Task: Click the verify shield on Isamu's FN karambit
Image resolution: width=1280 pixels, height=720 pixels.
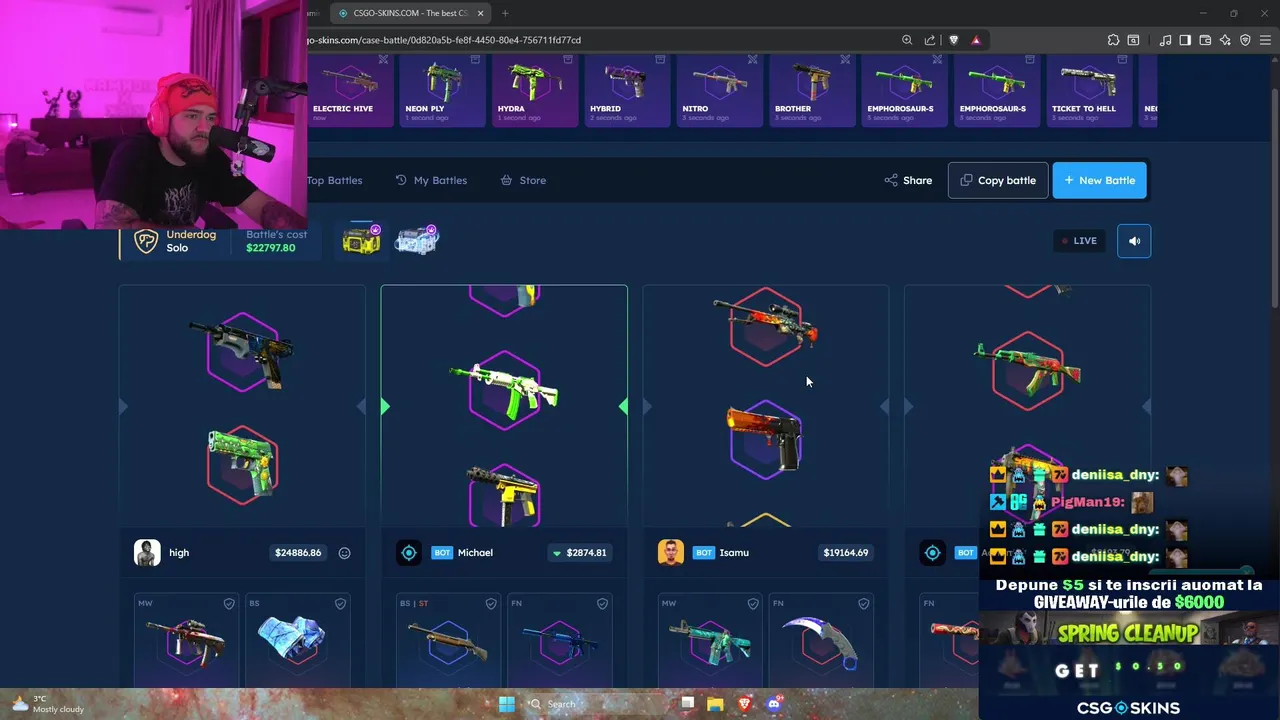Action: [x=864, y=604]
